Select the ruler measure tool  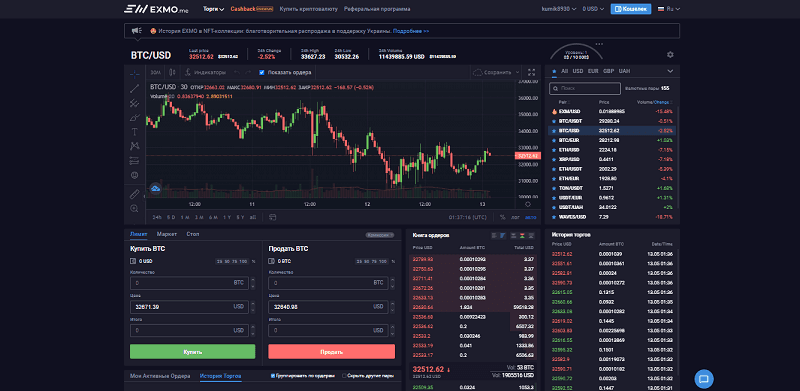tap(135, 194)
